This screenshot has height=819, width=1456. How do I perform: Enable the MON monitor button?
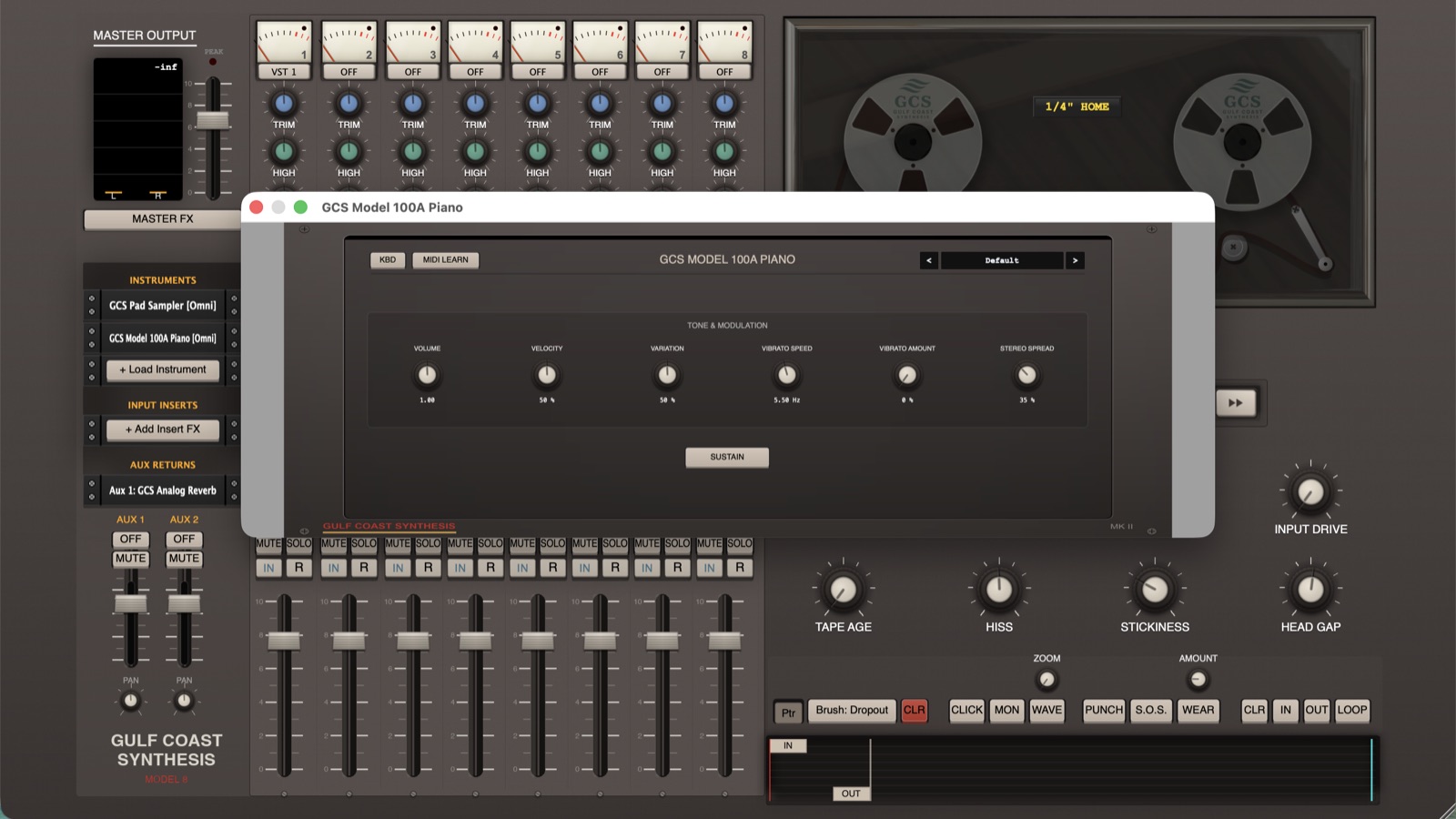point(1006,710)
